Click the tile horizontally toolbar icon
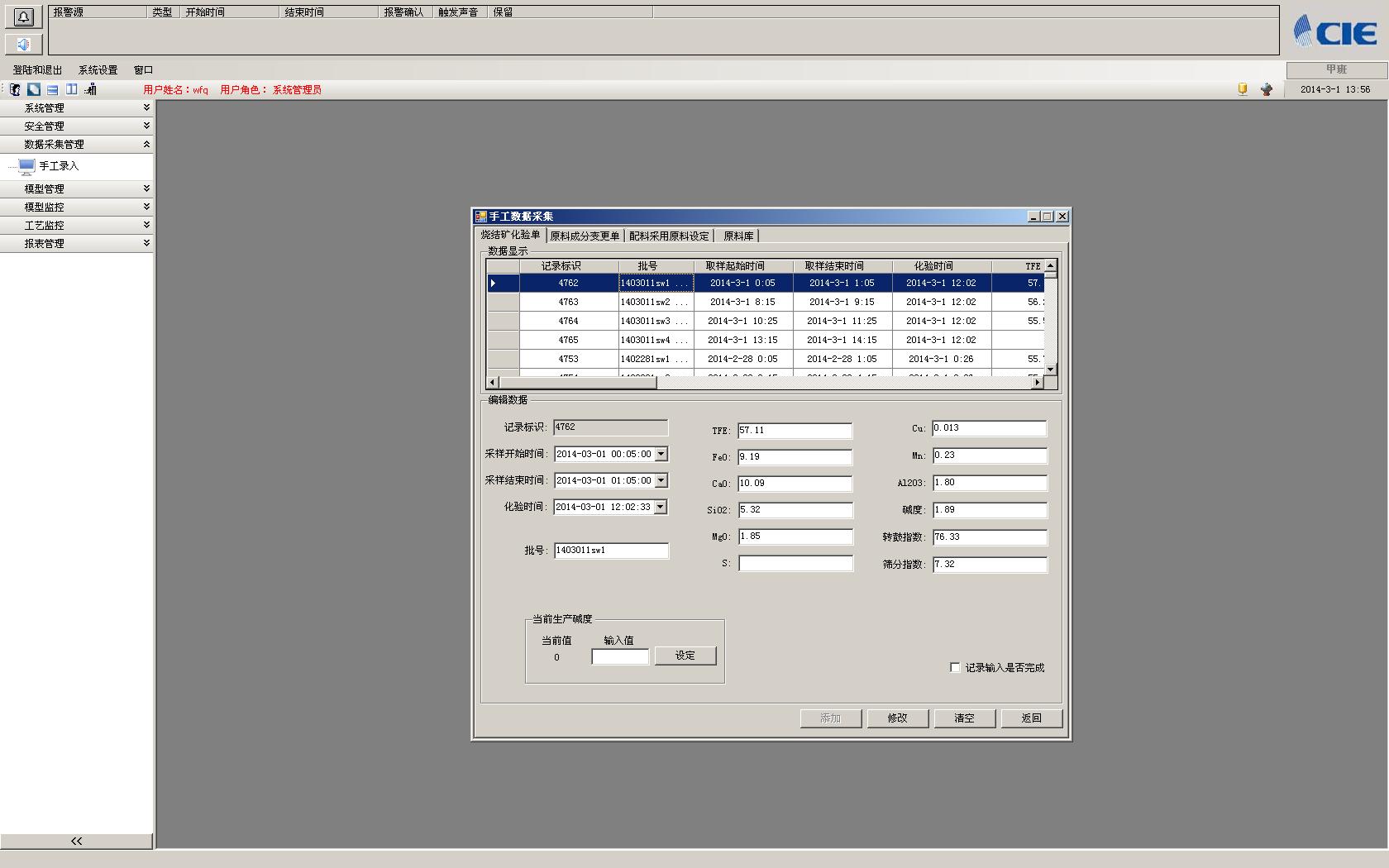1389x868 pixels. coord(53,89)
